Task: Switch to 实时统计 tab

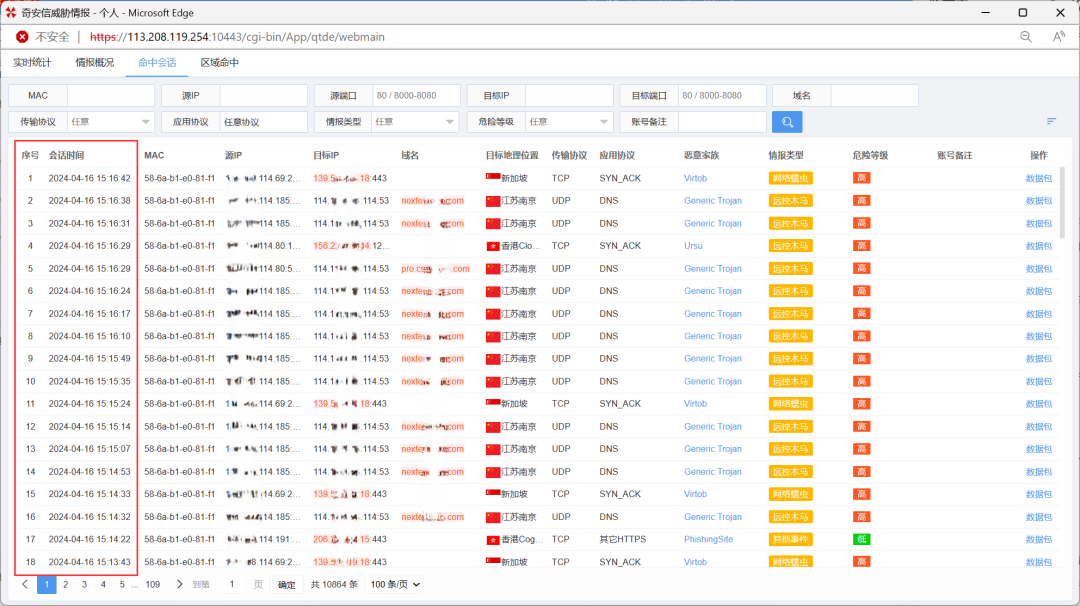Action: 32,63
